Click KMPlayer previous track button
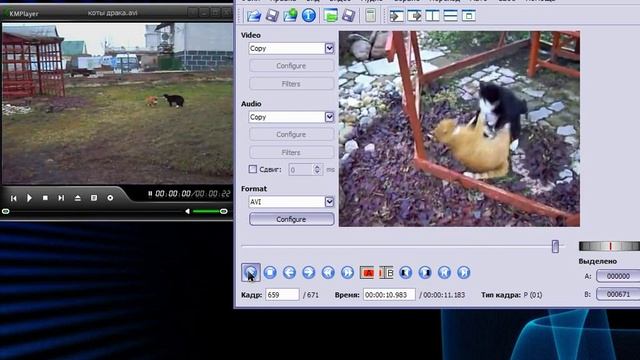This screenshot has width=640, height=360. (x=13, y=198)
